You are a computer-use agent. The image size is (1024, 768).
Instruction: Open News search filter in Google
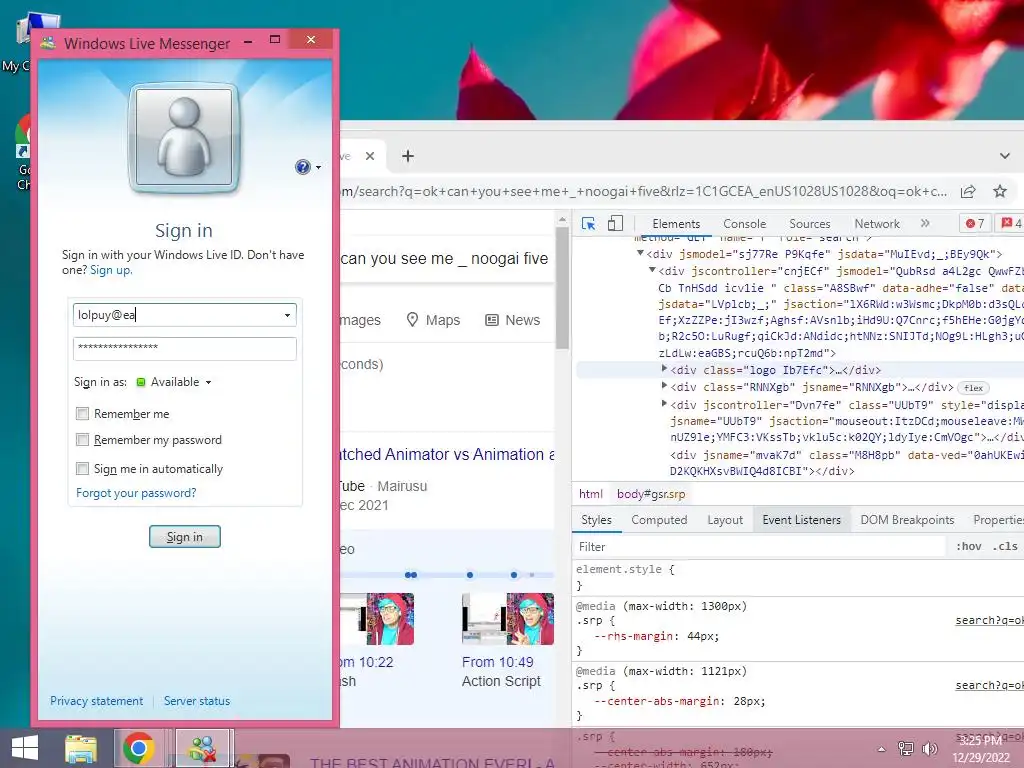(x=513, y=320)
